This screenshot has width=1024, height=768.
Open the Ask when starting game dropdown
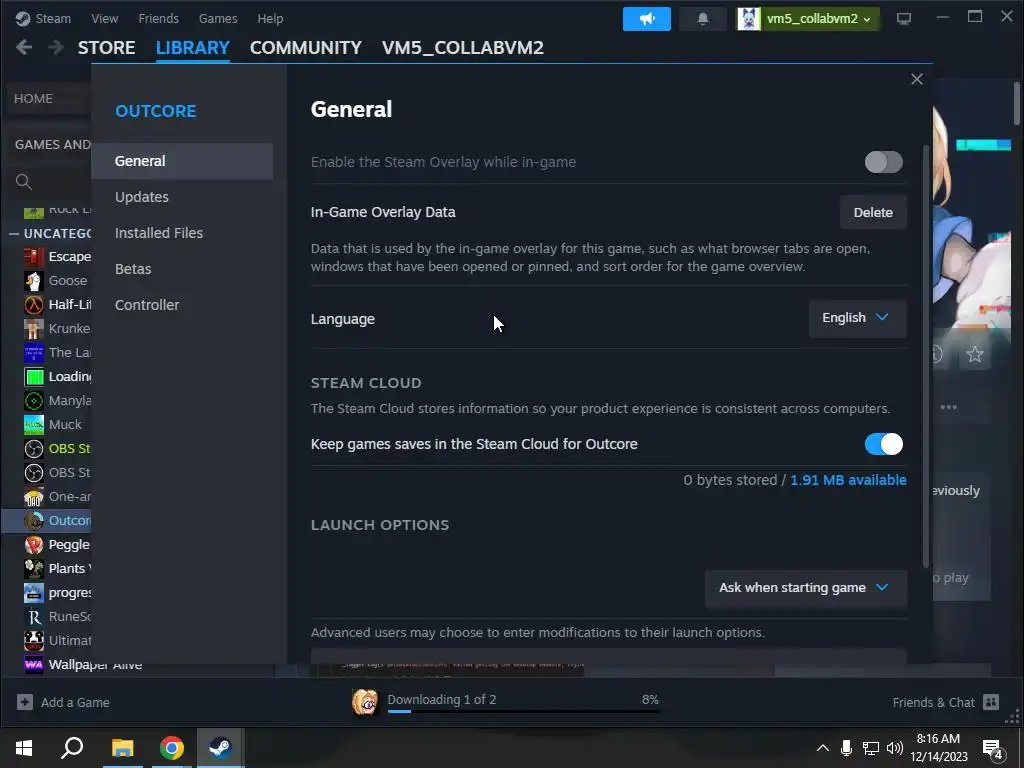pyautogui.click(x=805, y=588)
